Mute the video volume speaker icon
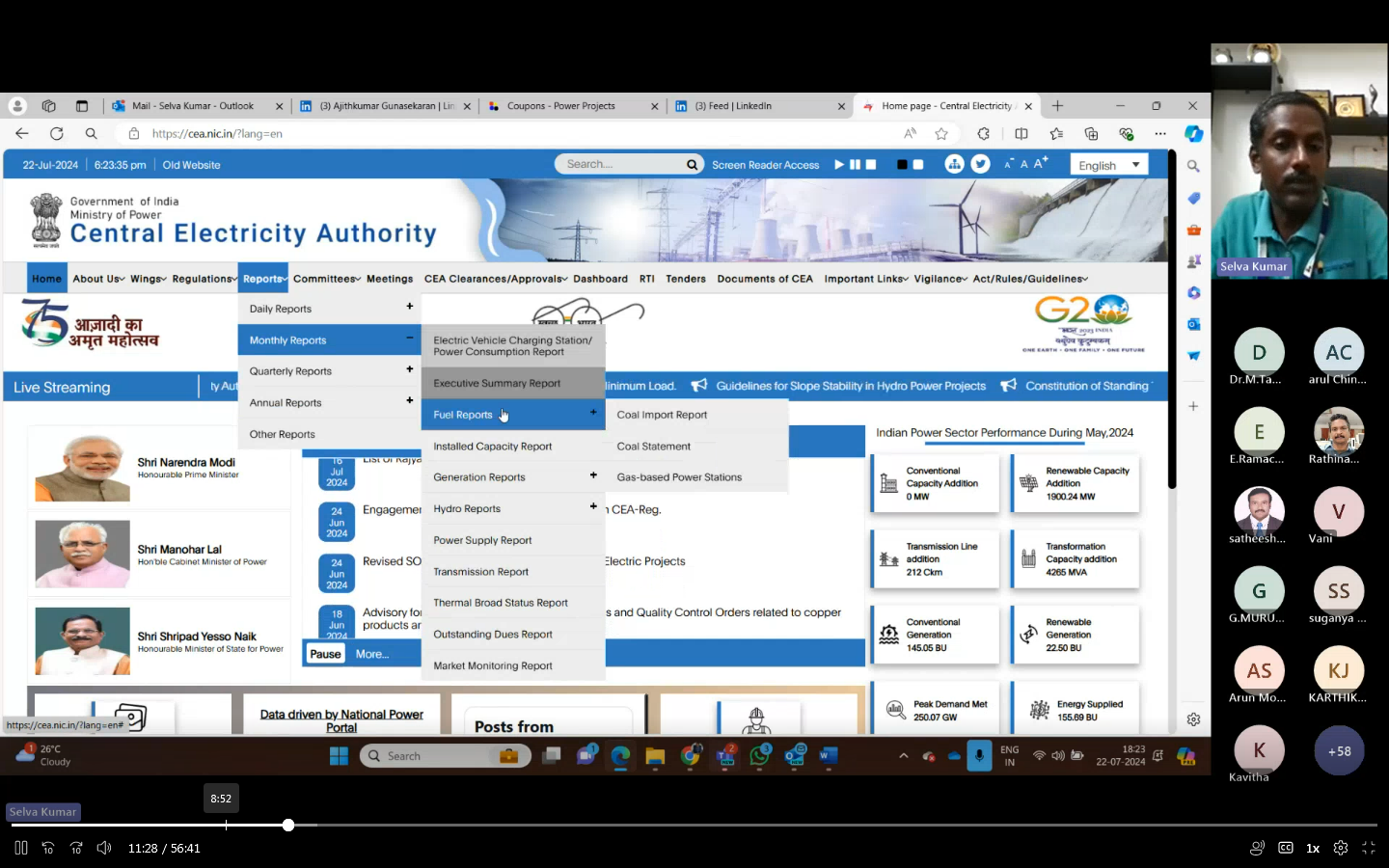This screenshot has height=868, width=1389. 104,848
